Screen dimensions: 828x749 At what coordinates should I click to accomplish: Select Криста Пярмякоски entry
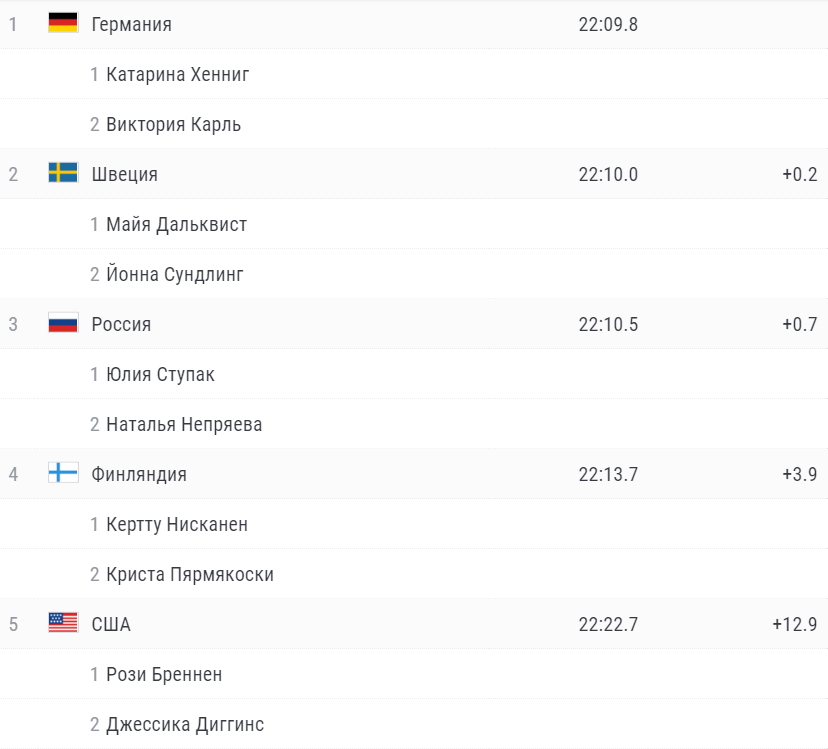pyautogui.click(x=190, y=575)
